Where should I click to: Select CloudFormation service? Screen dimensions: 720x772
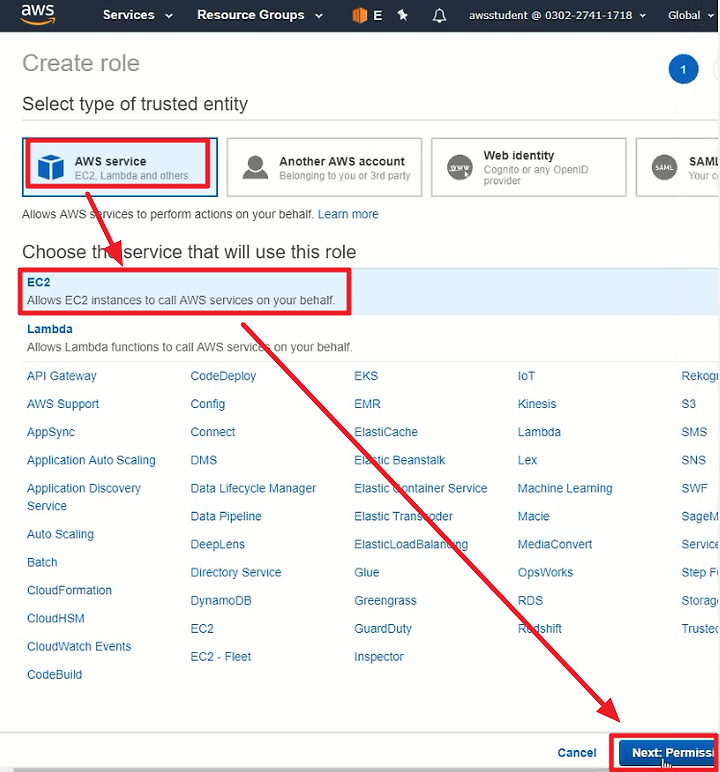click(69, 590)
